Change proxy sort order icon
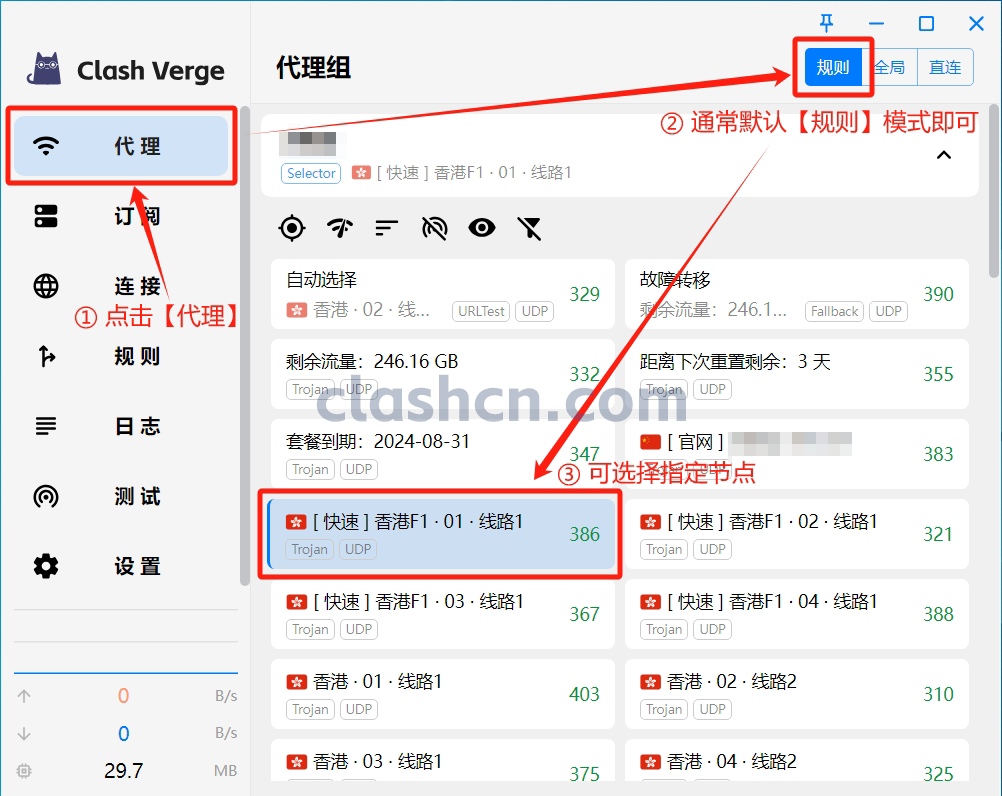The height and width of the screenshot is (796, 1002). pyautogui.click(x=387, y=228)
